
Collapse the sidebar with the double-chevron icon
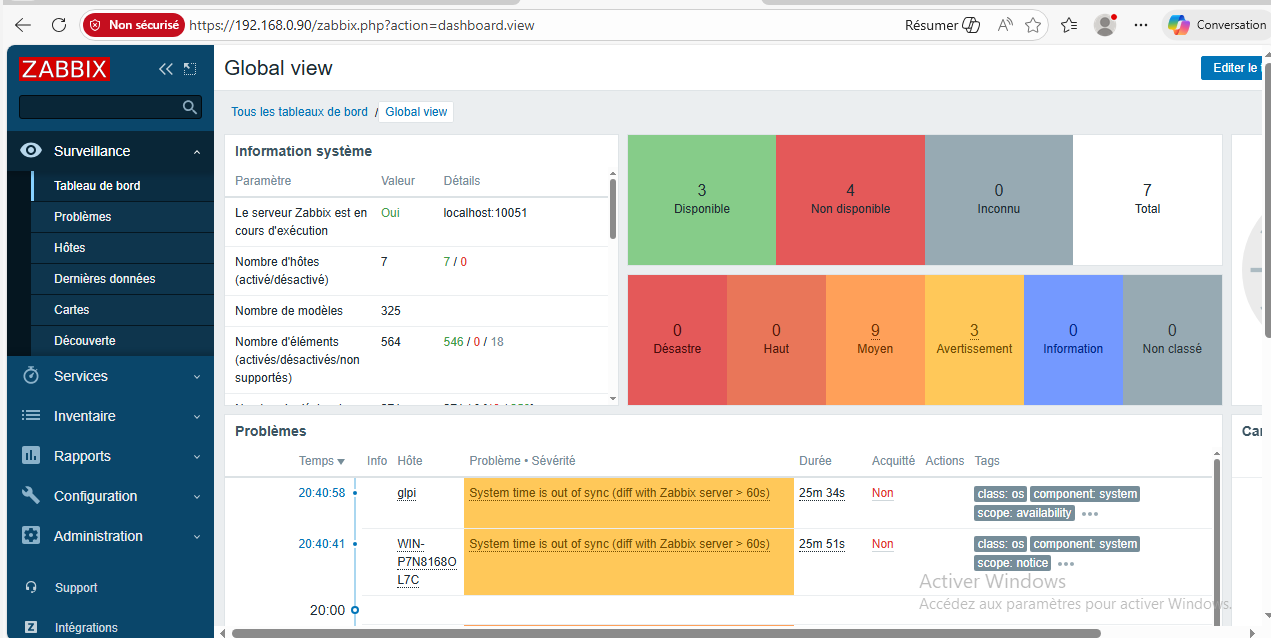click(165, 69)
